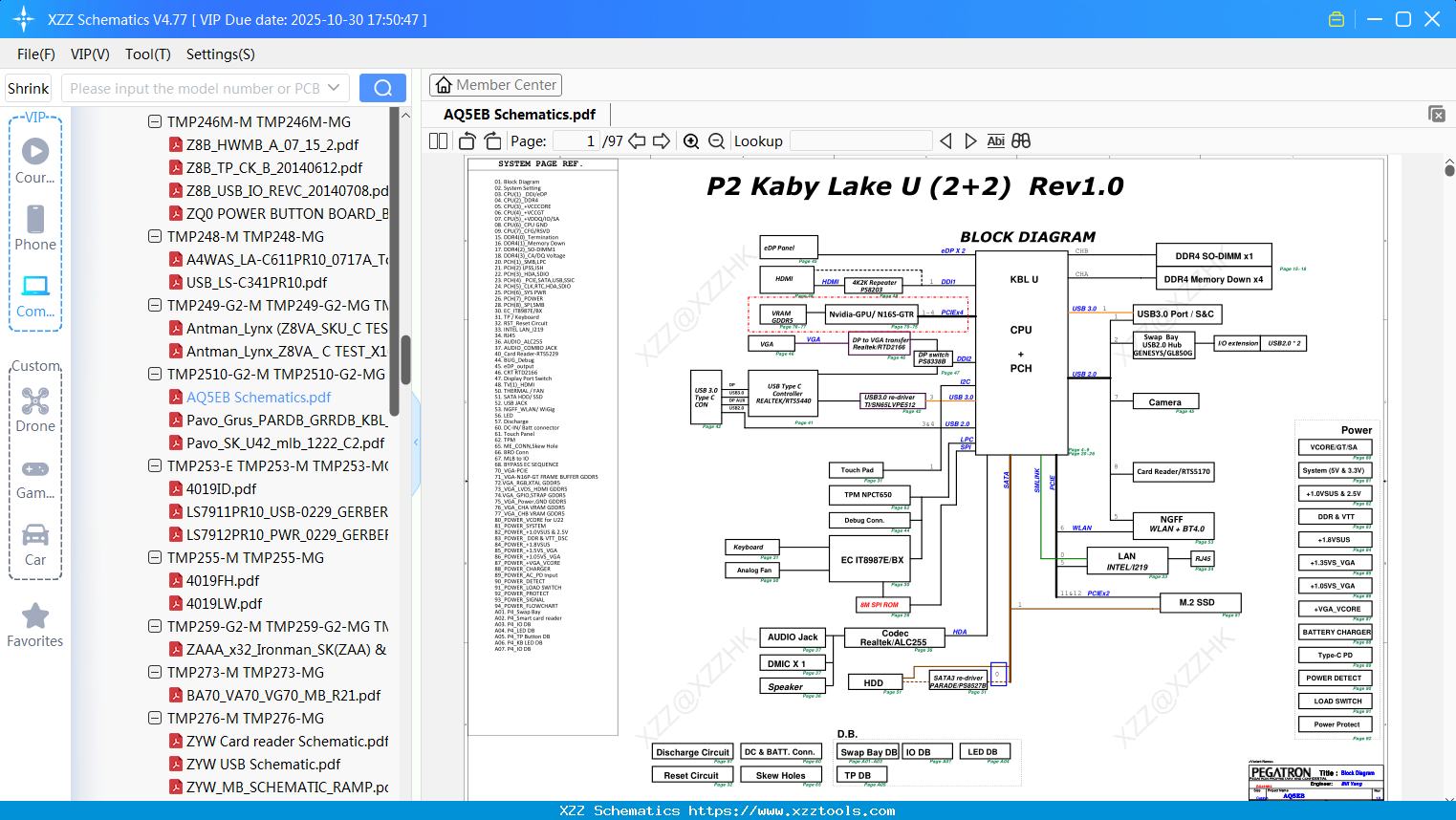Toggle two-page view layout
Viewport: 1456px width, 820px height.
(x=438, y=141)
